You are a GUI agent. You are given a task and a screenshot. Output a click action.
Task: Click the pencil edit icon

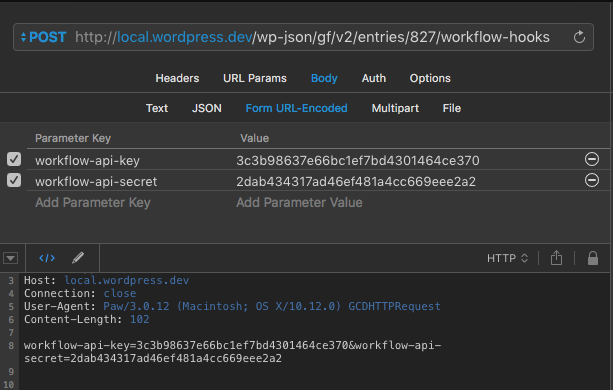78,258
